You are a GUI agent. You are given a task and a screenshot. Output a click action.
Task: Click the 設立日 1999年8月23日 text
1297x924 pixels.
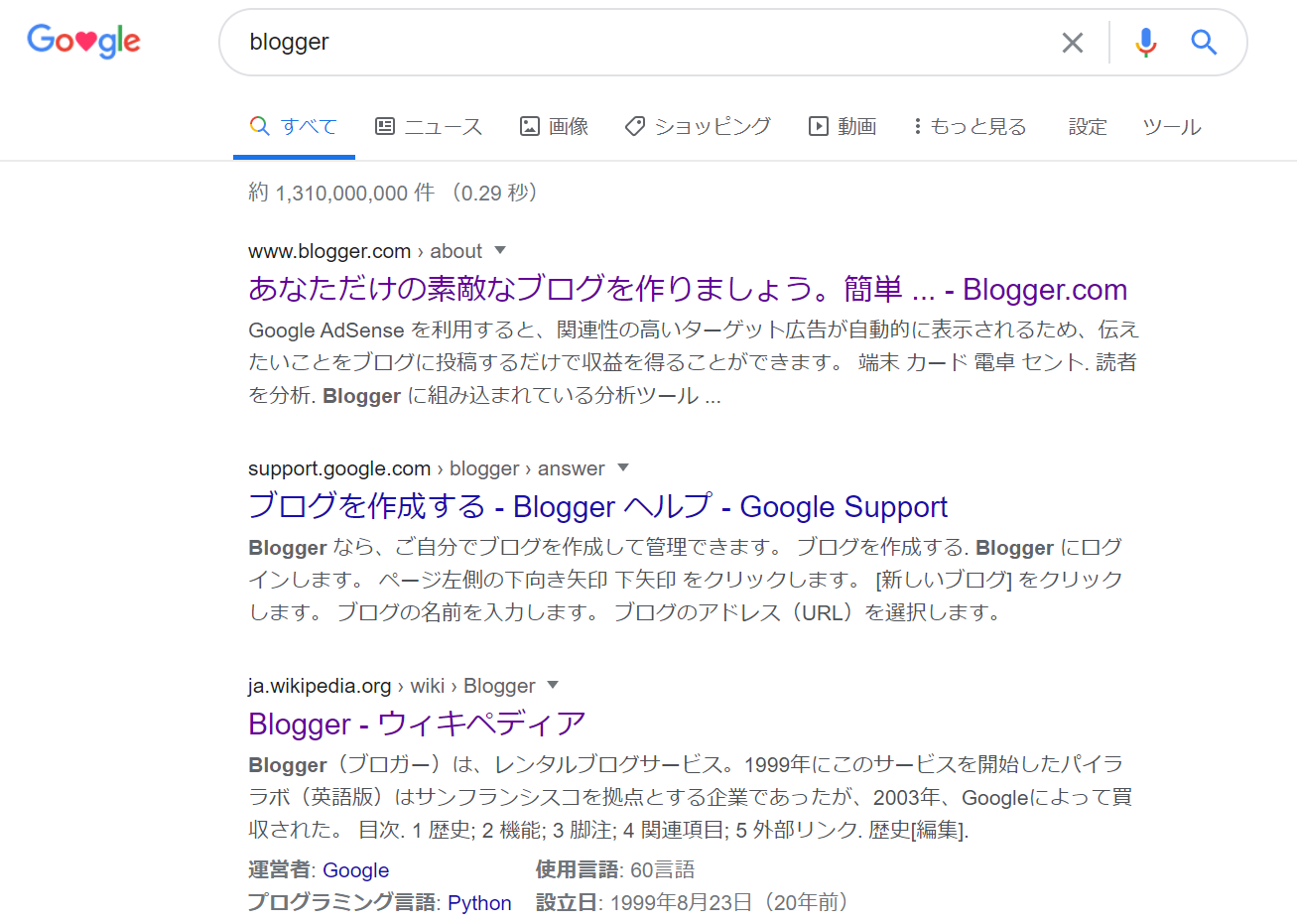(x=694, y=902)
